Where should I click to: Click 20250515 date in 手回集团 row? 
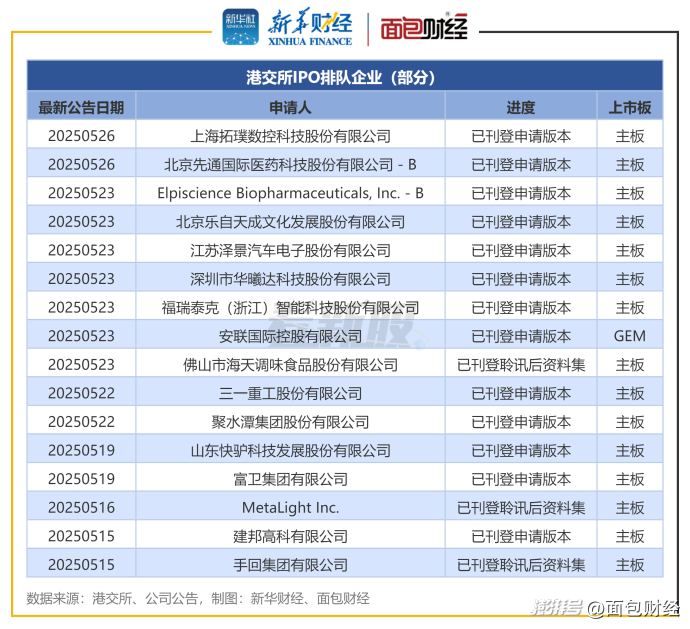pyautogui.click(x=81, y=565)
